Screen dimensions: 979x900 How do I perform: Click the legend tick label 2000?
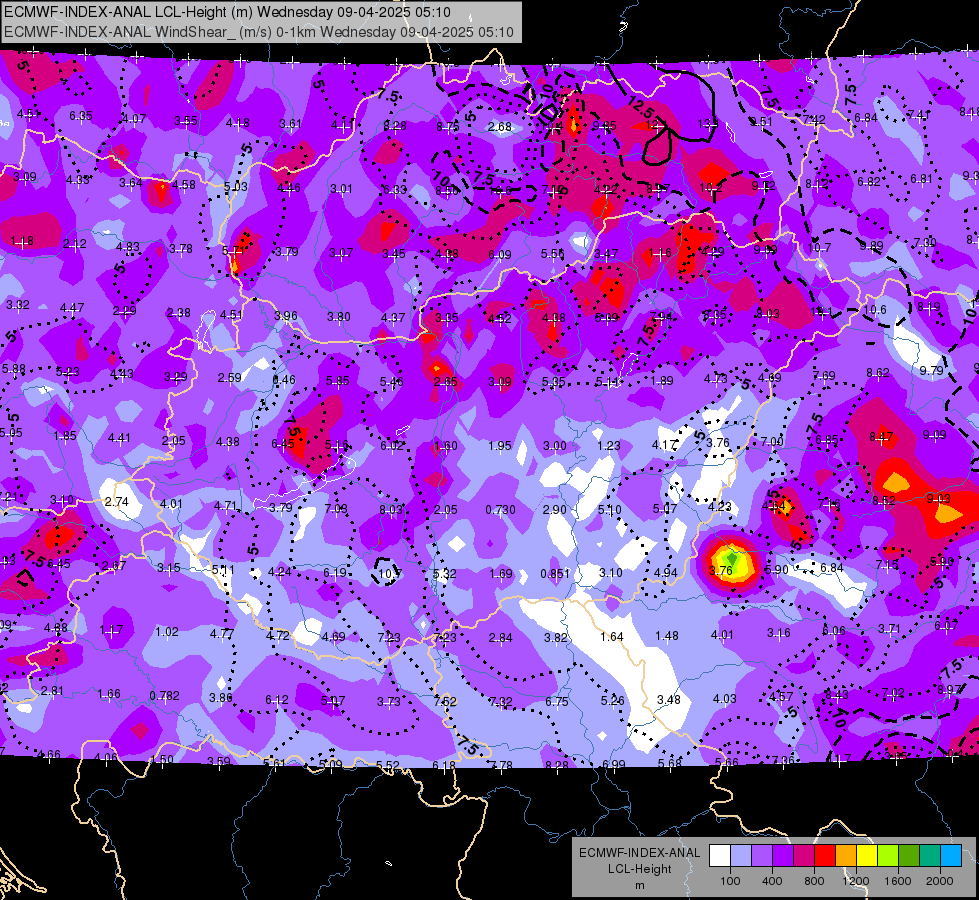coord(940,881)
